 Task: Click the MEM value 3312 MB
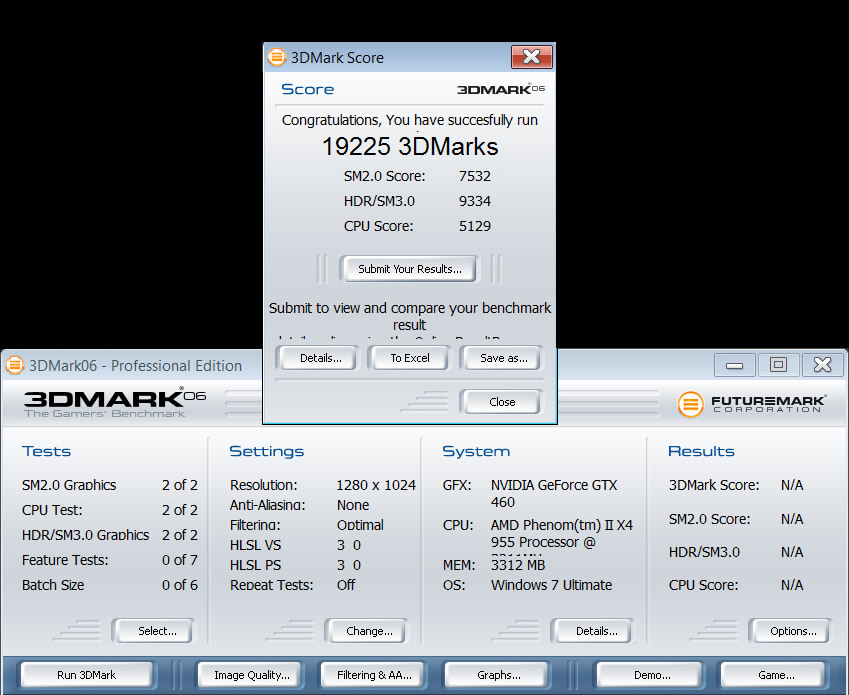click(518, 565)
